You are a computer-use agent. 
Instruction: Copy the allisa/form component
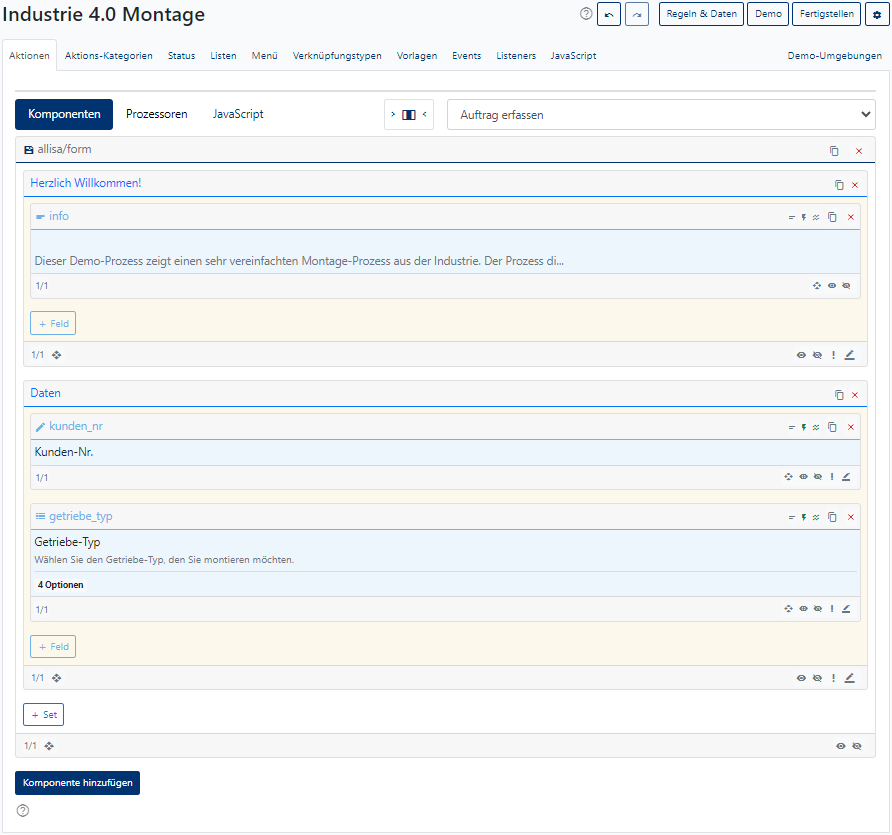pos(834,151)
